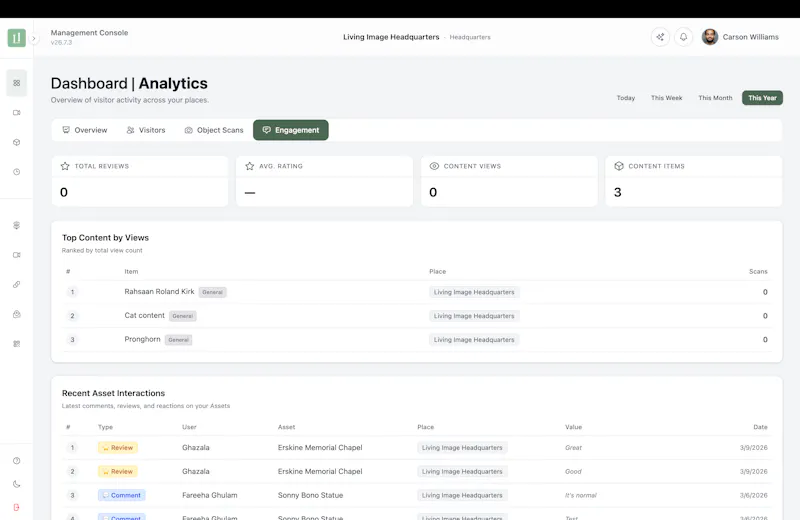Switch to the Overview tab
This screenshot has width=800, height=520.
point(85,130)
